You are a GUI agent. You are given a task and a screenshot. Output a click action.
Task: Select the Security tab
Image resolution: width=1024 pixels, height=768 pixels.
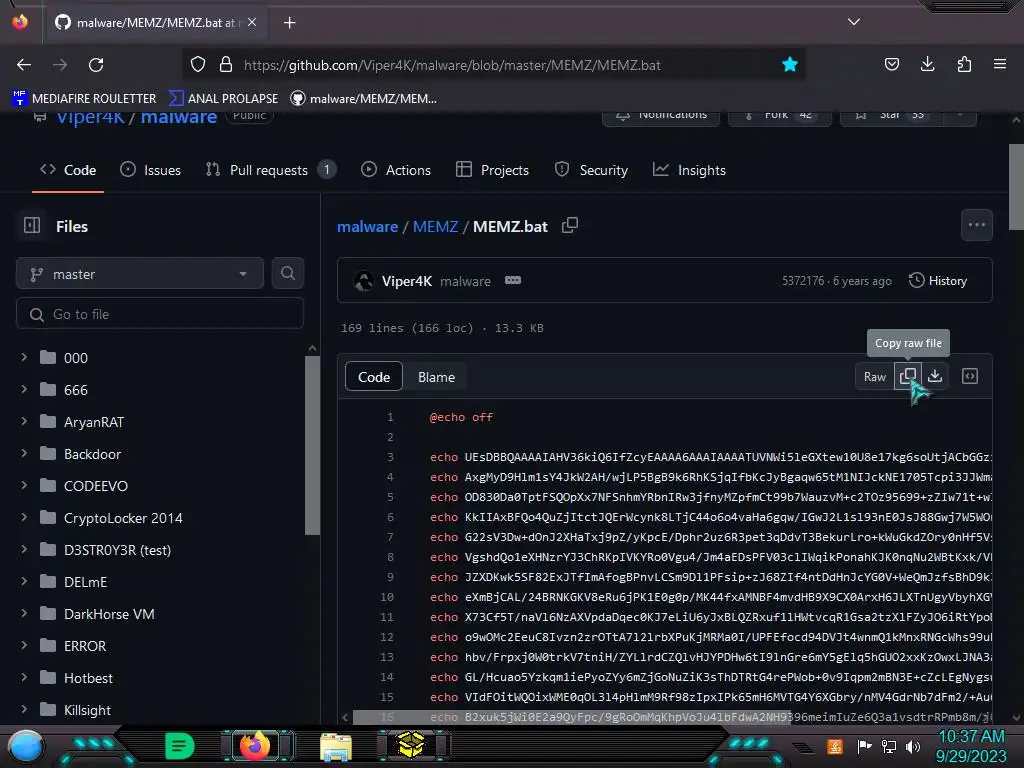(x=591, y=170)
